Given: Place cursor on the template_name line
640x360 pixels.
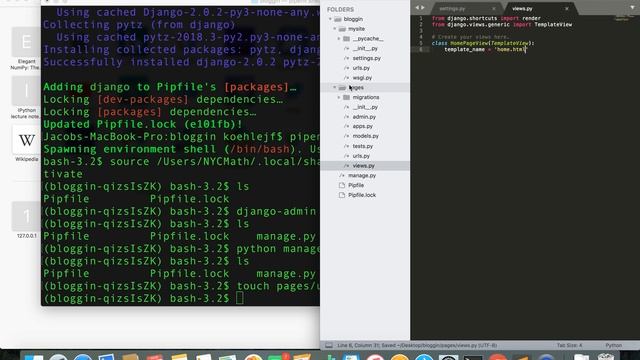Looking at the screenshot, I should click(x=486, y=49).
